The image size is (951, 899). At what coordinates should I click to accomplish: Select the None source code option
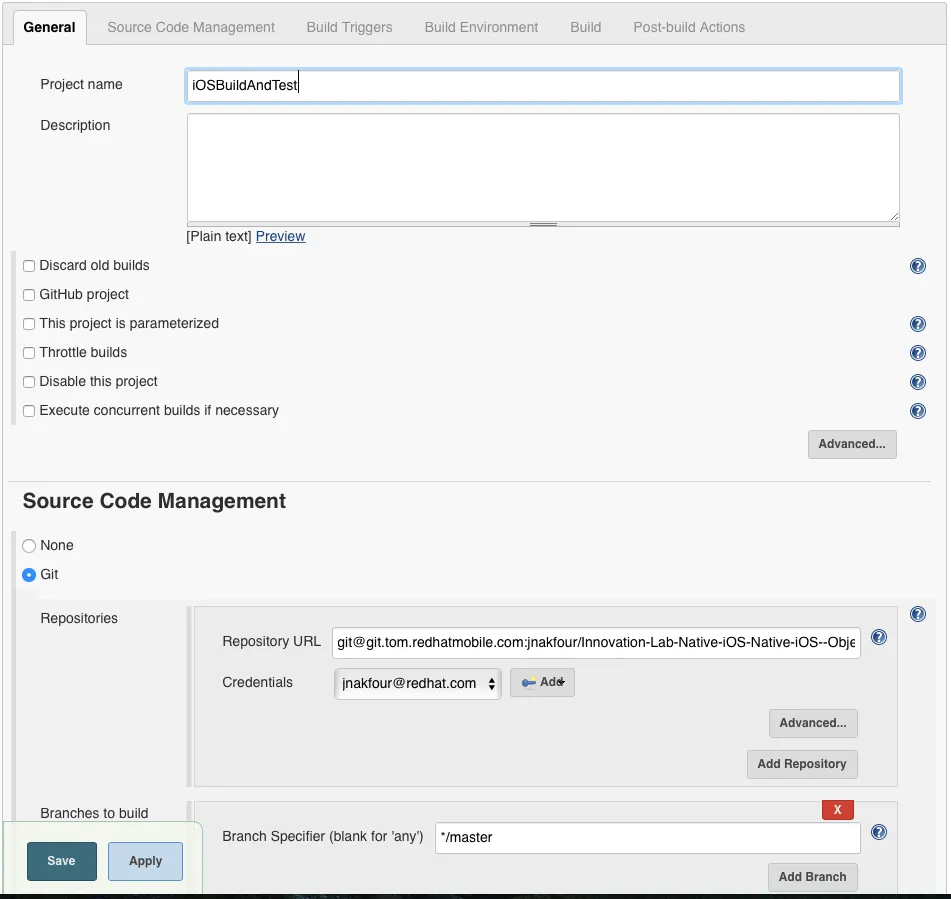pyautogui.click(x=29, y=545)
